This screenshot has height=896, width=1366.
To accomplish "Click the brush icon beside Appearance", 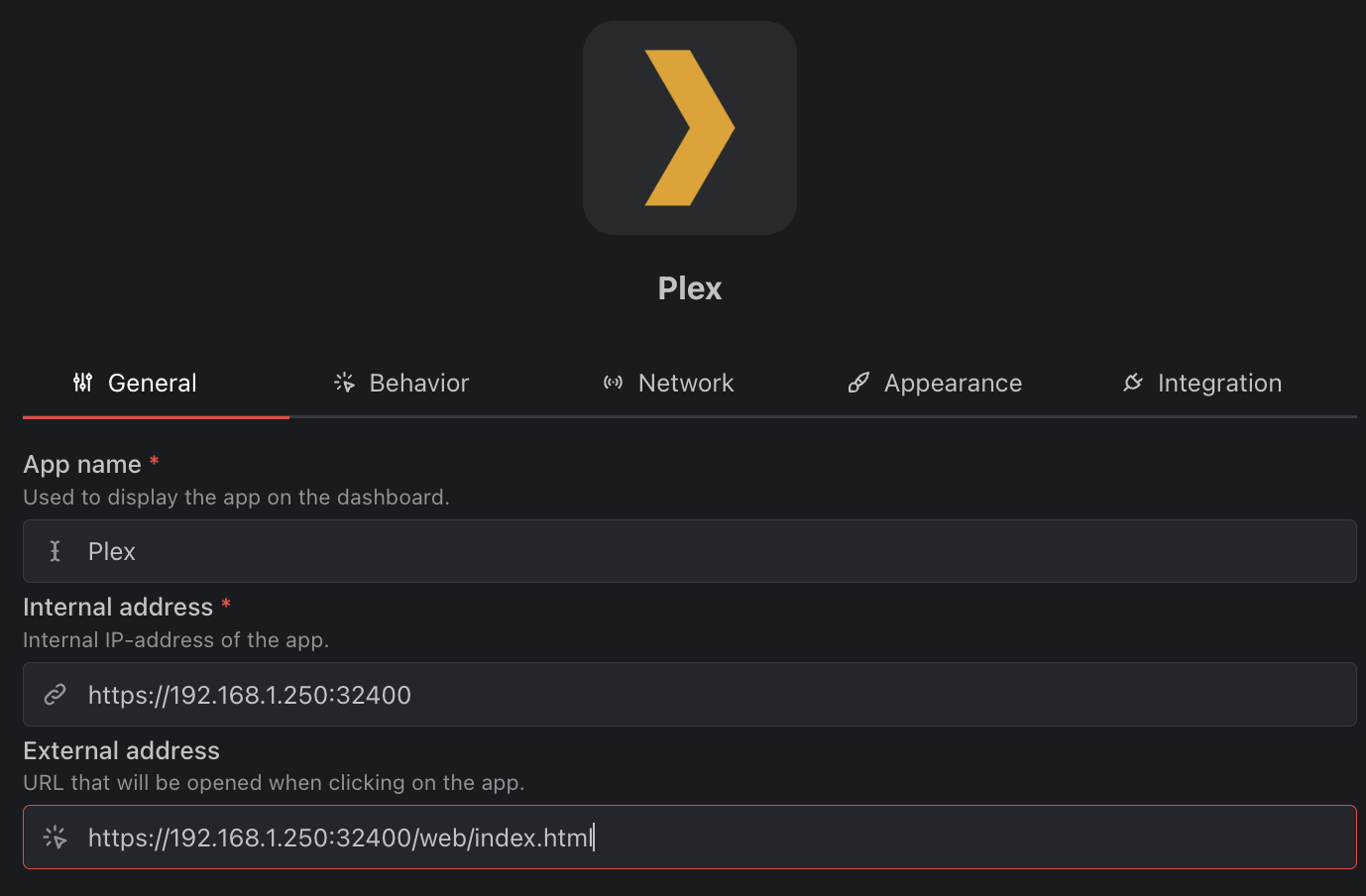I will point(858,383).
